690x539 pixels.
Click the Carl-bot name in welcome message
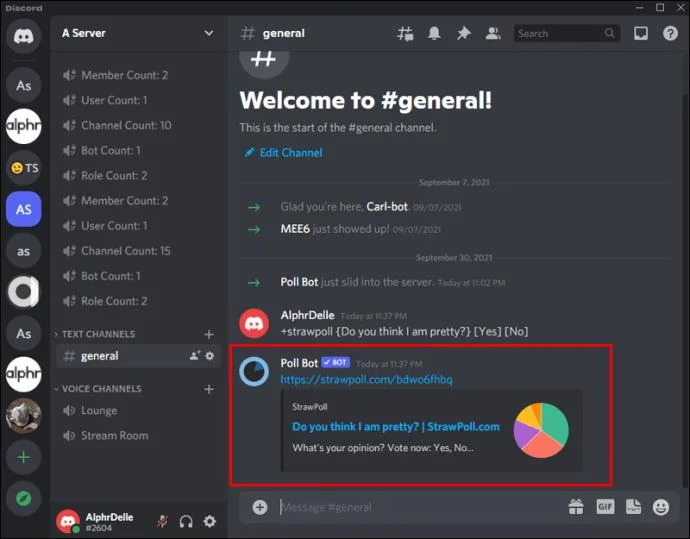(x=387, y=207)
